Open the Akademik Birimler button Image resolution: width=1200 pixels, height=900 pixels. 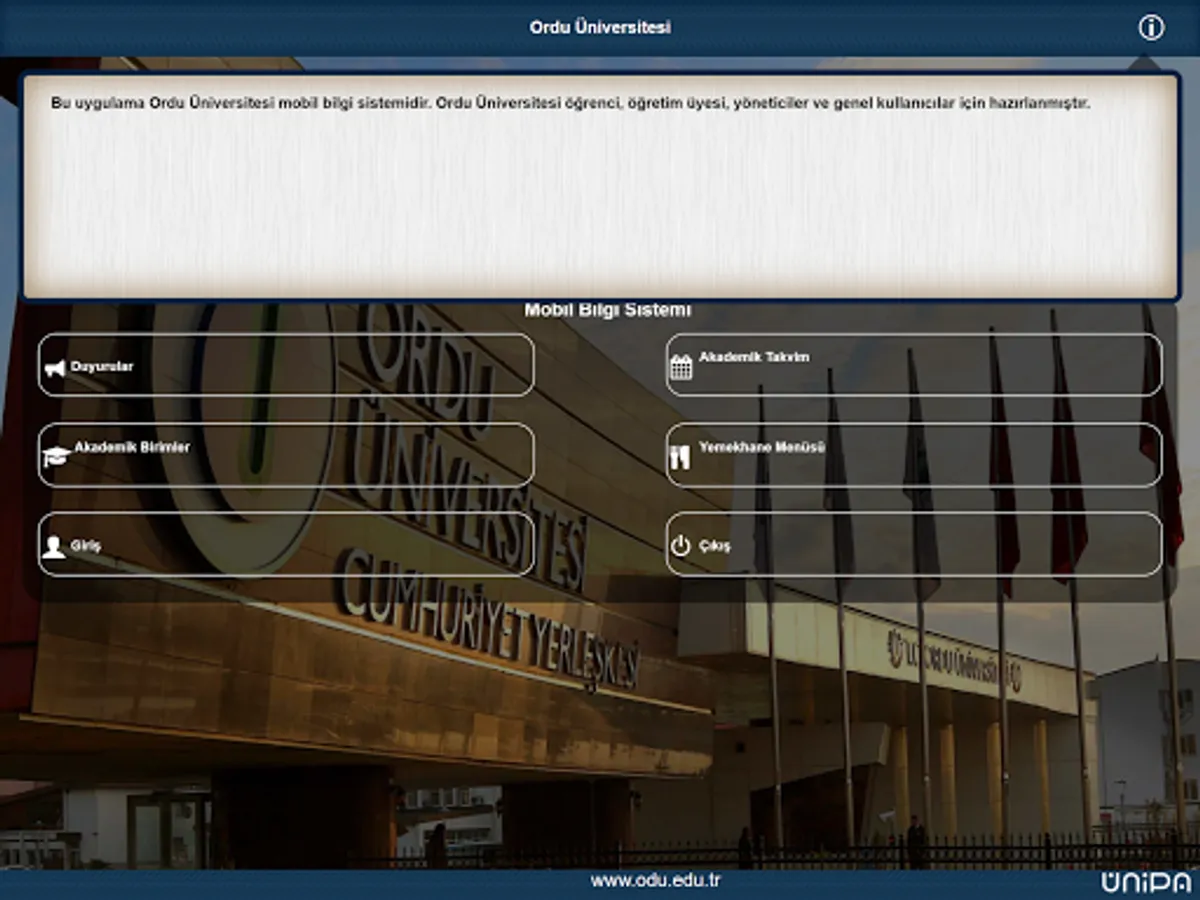286,455
